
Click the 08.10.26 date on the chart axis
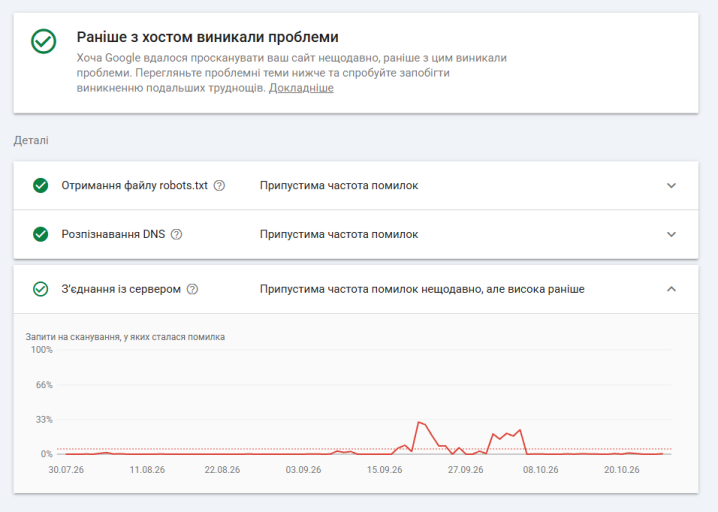point(541,470)
